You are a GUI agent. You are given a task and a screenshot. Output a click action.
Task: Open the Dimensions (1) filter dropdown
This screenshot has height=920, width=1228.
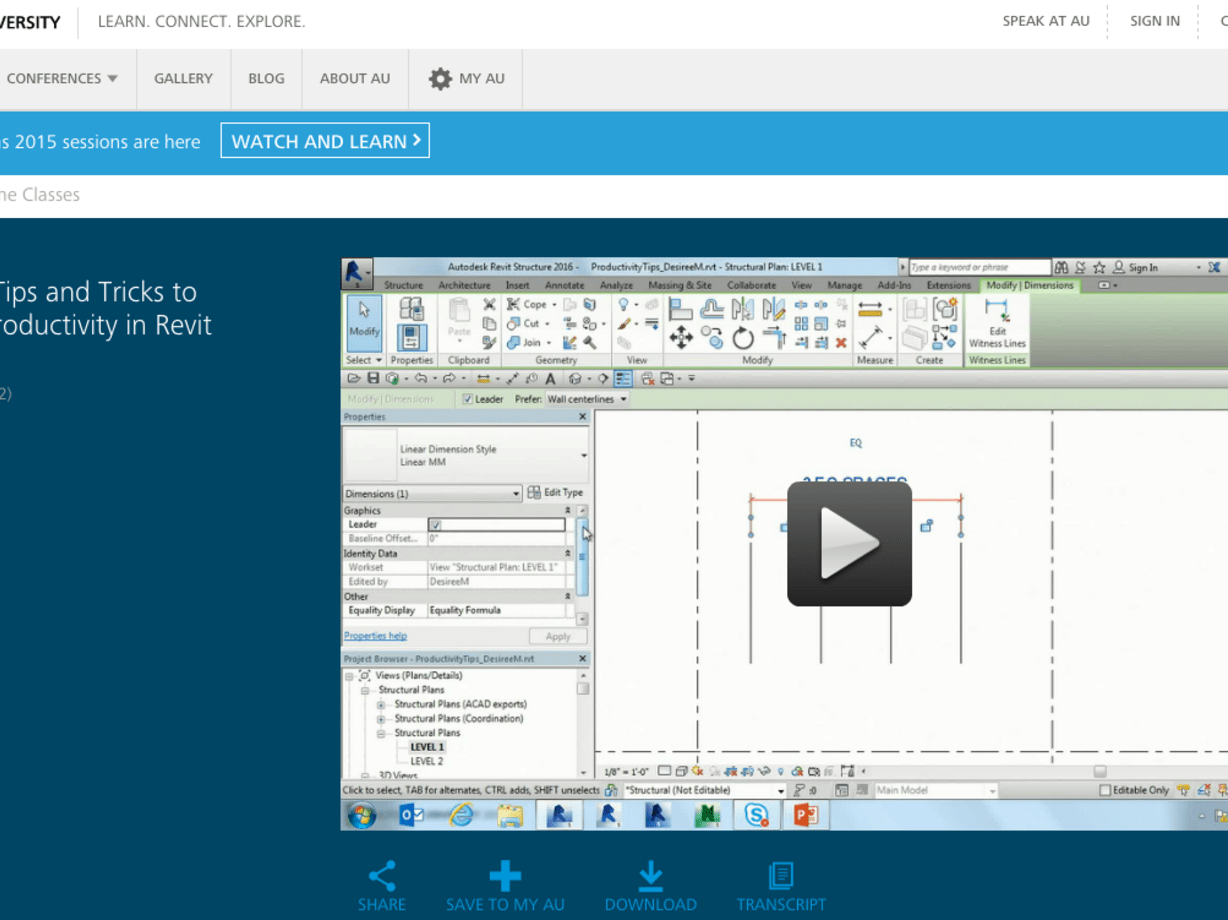pyautogui.click(x=432, y=493)
